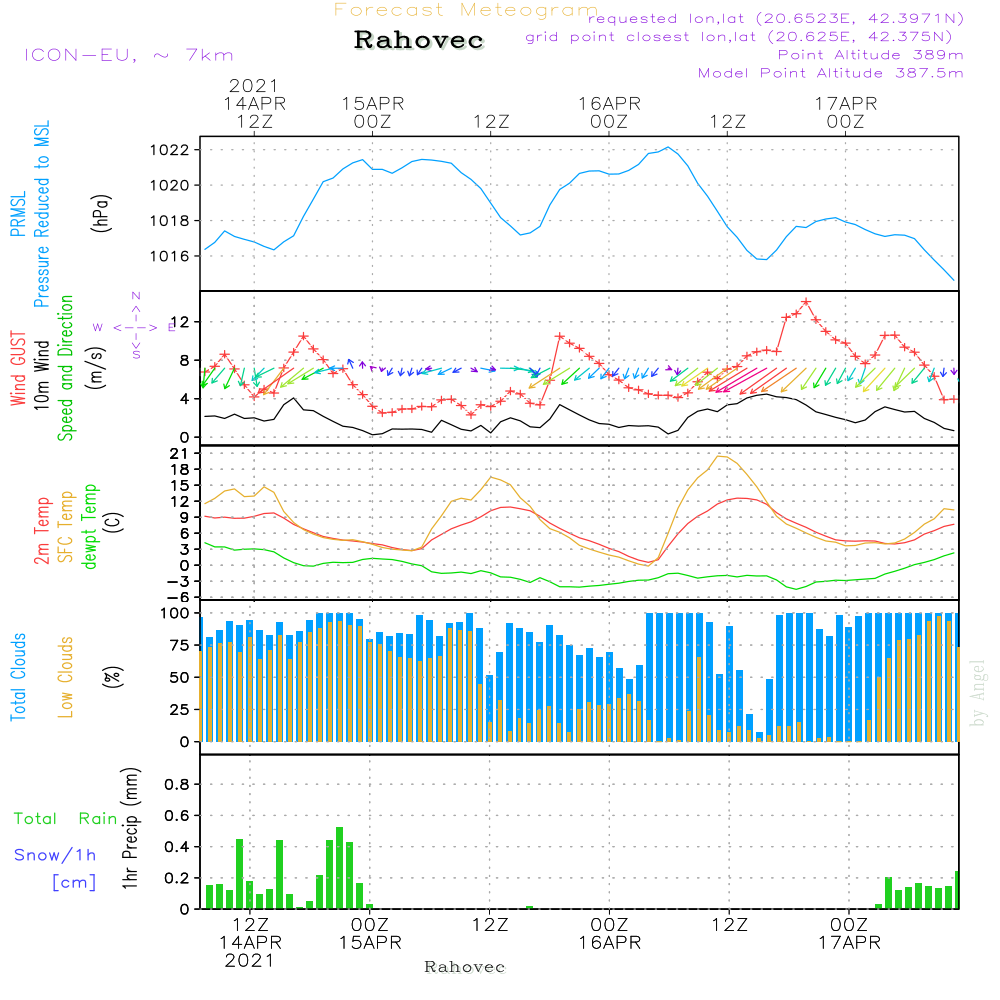Click the "Speed and Direction" green label

click(x=65, y=368)
